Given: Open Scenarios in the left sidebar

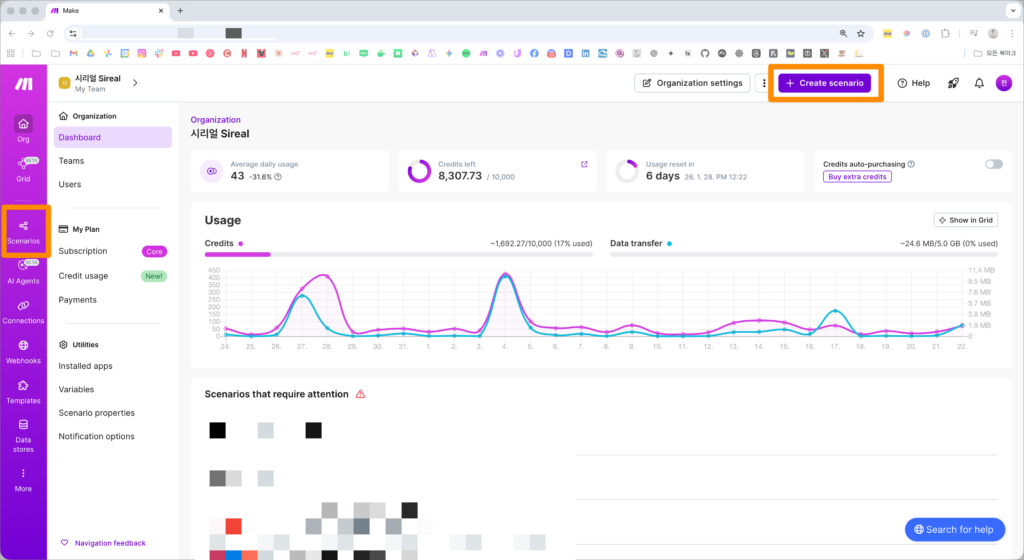Looking at the screenshot, I should coord(23,231).
